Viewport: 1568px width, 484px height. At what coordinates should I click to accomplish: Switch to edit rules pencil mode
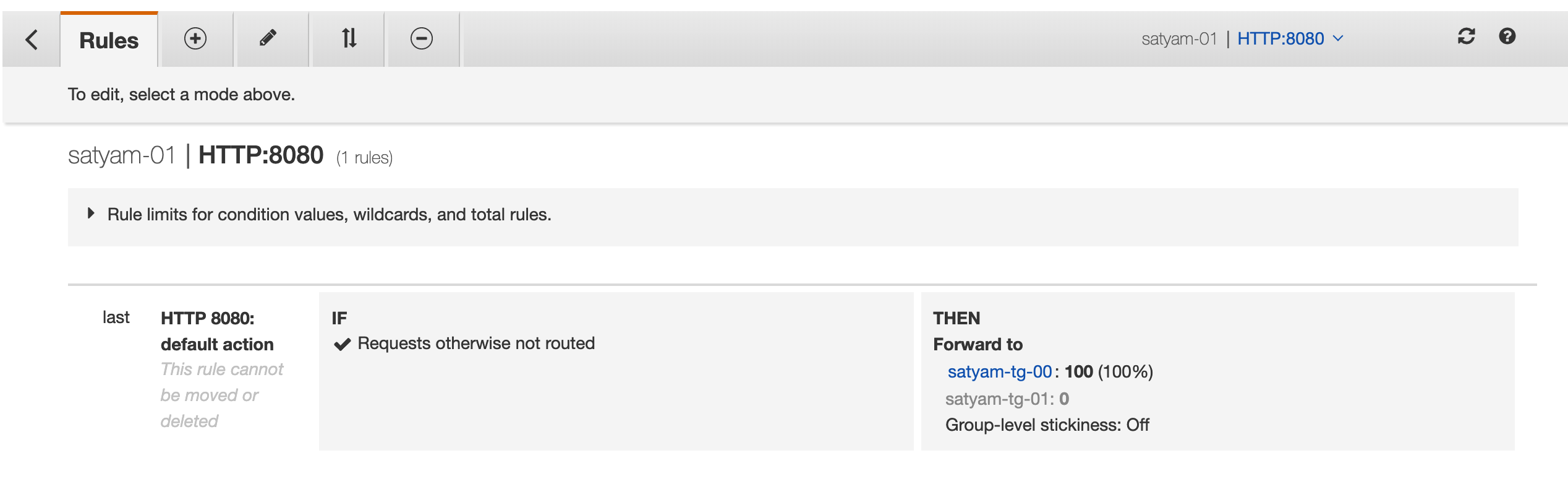268,38
